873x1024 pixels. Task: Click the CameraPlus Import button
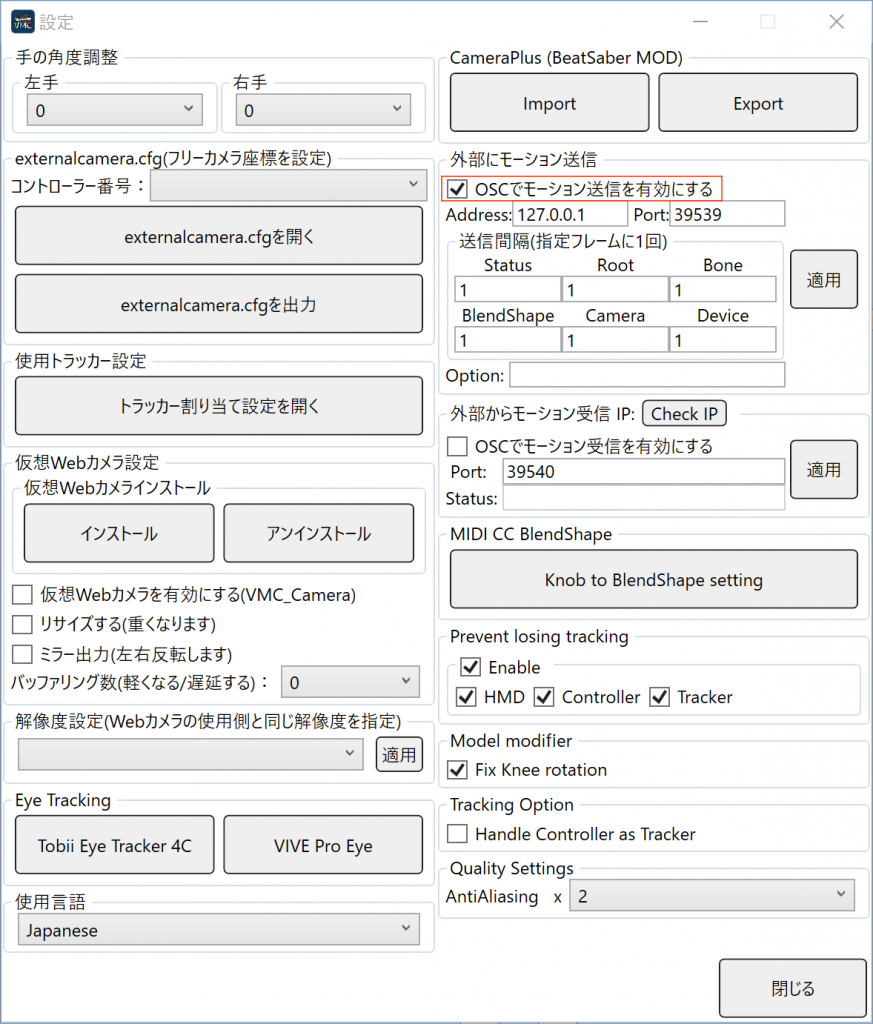(549, 103)
